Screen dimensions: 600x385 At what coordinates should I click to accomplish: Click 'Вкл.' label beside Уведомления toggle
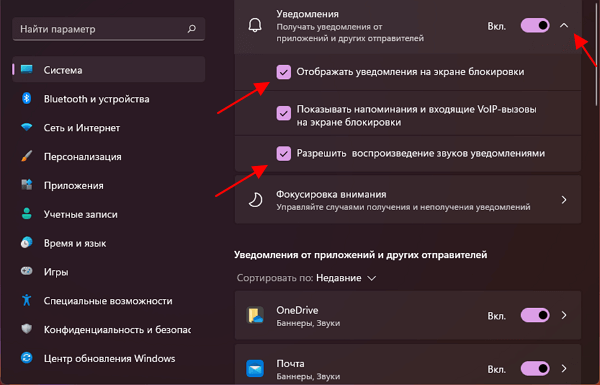pyautogui.click(x=496, y=26)
